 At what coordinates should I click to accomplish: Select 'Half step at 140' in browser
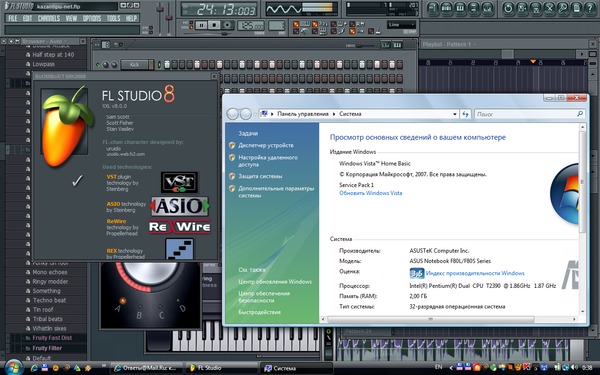point(53,55)
